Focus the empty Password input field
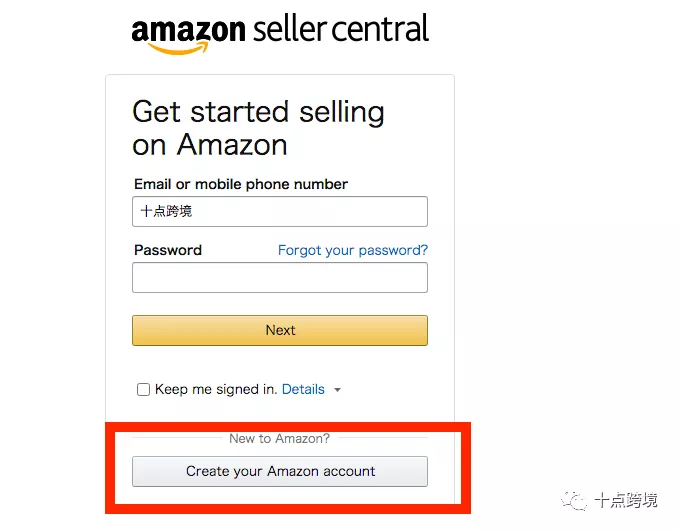The height and width of the screenshot is (530, 679). [280, 278]
